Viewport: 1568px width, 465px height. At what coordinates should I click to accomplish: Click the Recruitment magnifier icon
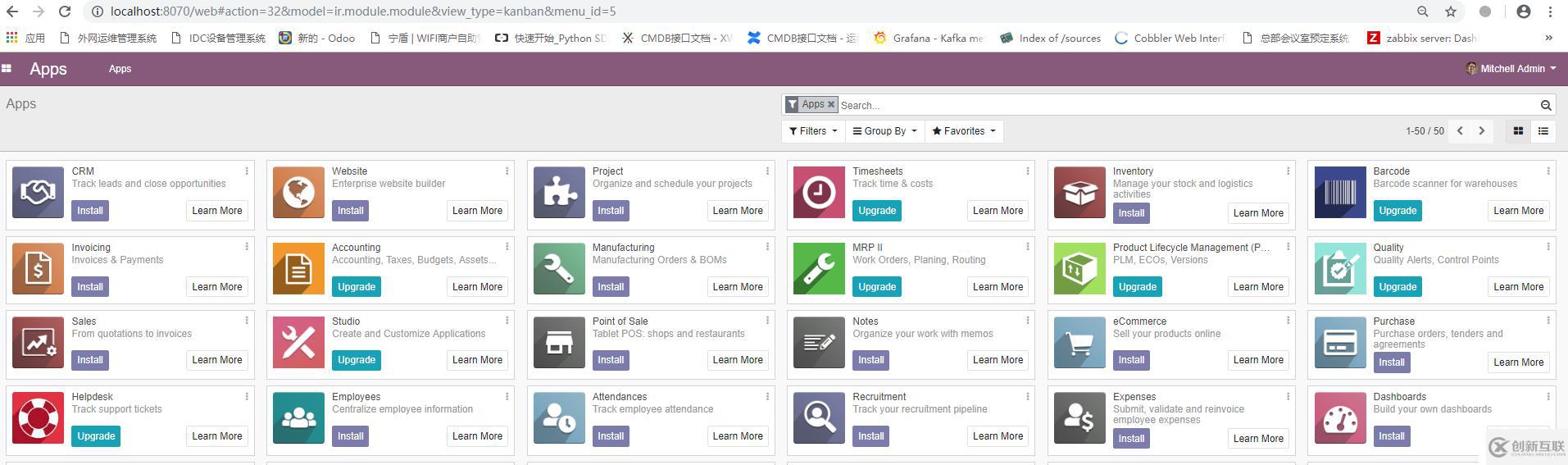pyautogui.click(x=819, y=418)
